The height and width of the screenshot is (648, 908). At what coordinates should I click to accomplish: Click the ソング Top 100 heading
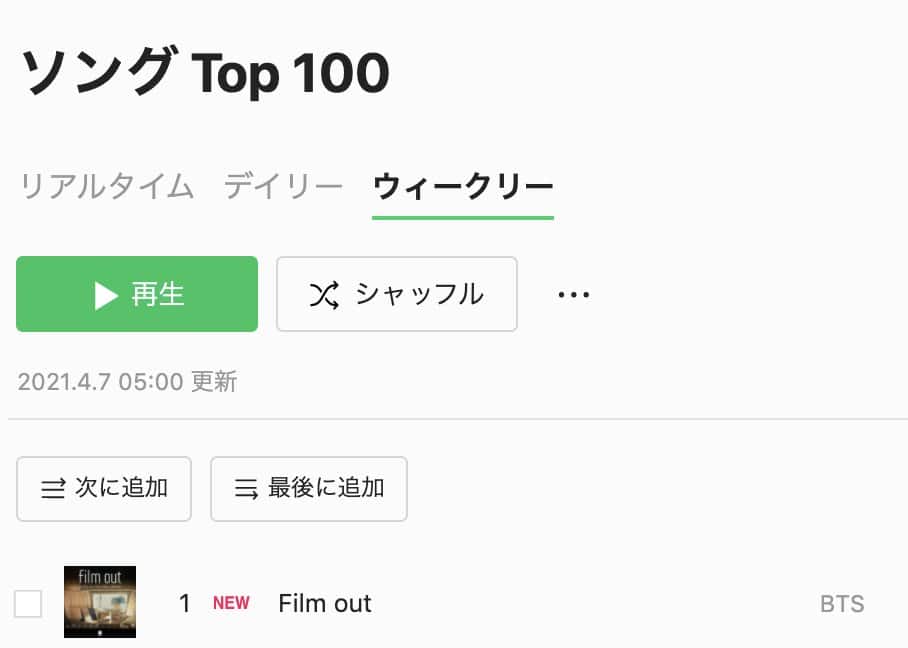[x=205, y=74]
